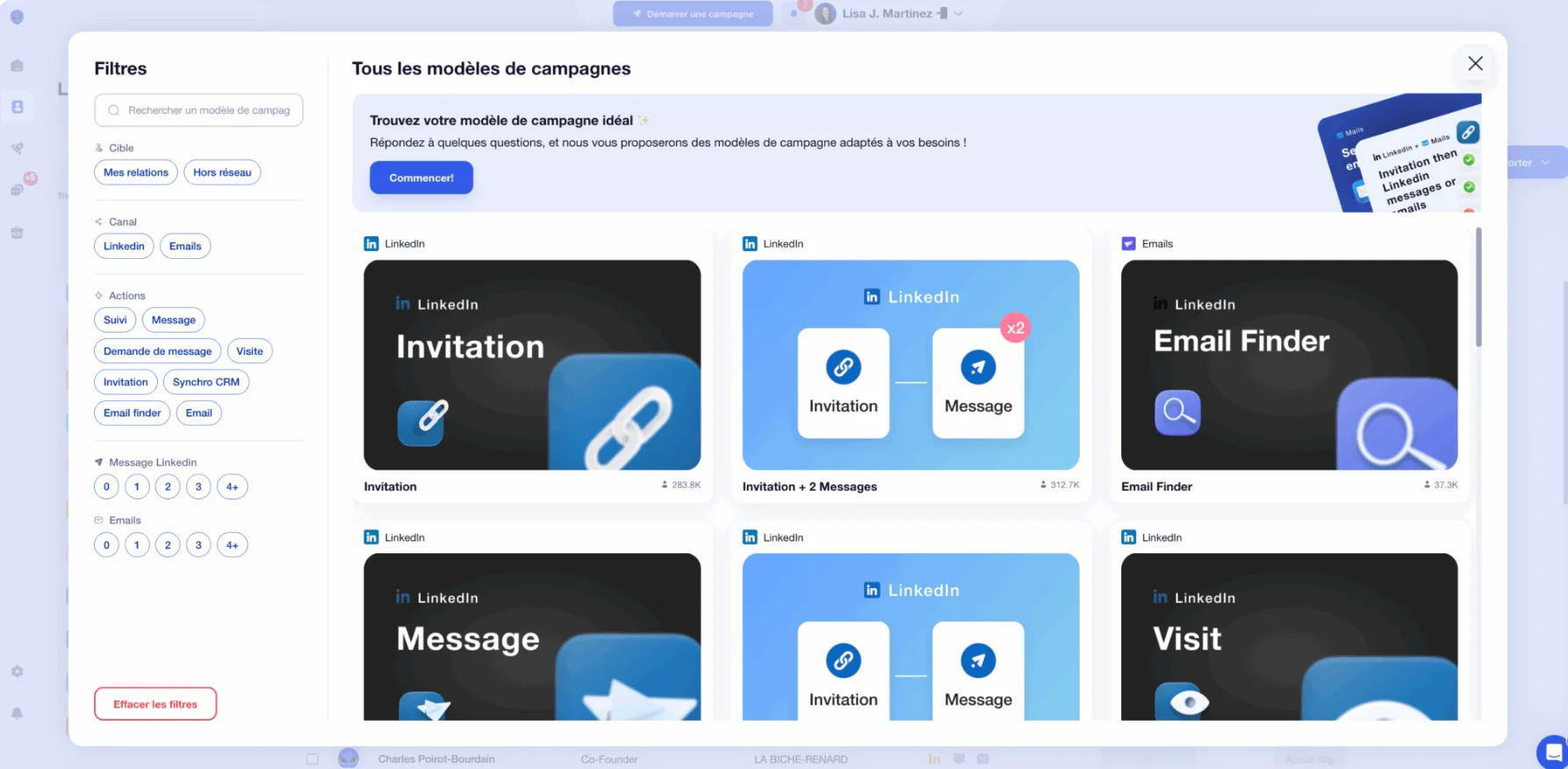Screen dimensions: 1568x769
Task: Open the LinkedIn Invitation template thumbnail
Action: pos(532,364)
